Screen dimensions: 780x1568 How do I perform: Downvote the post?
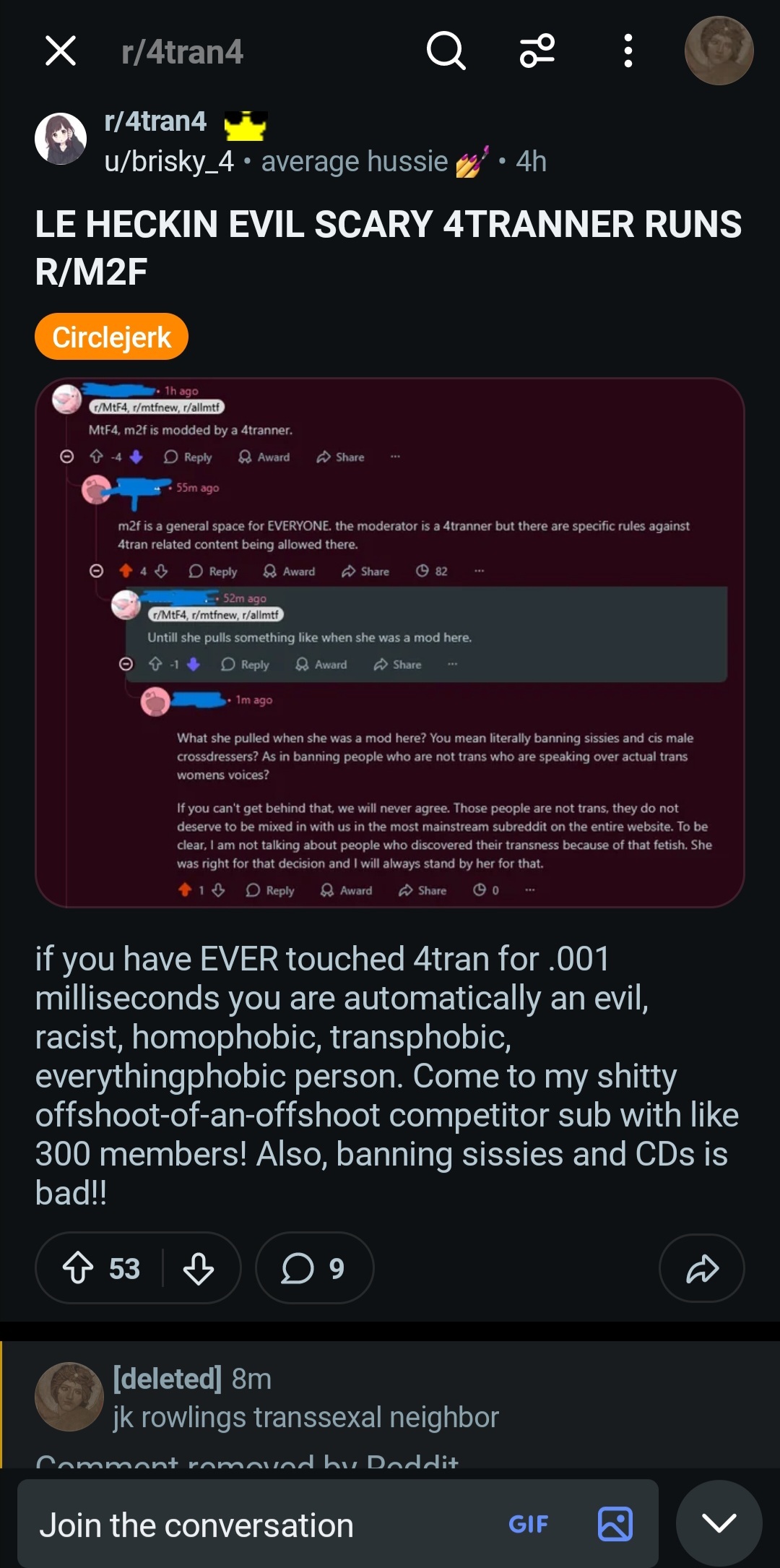click(x=199, y=1268)
